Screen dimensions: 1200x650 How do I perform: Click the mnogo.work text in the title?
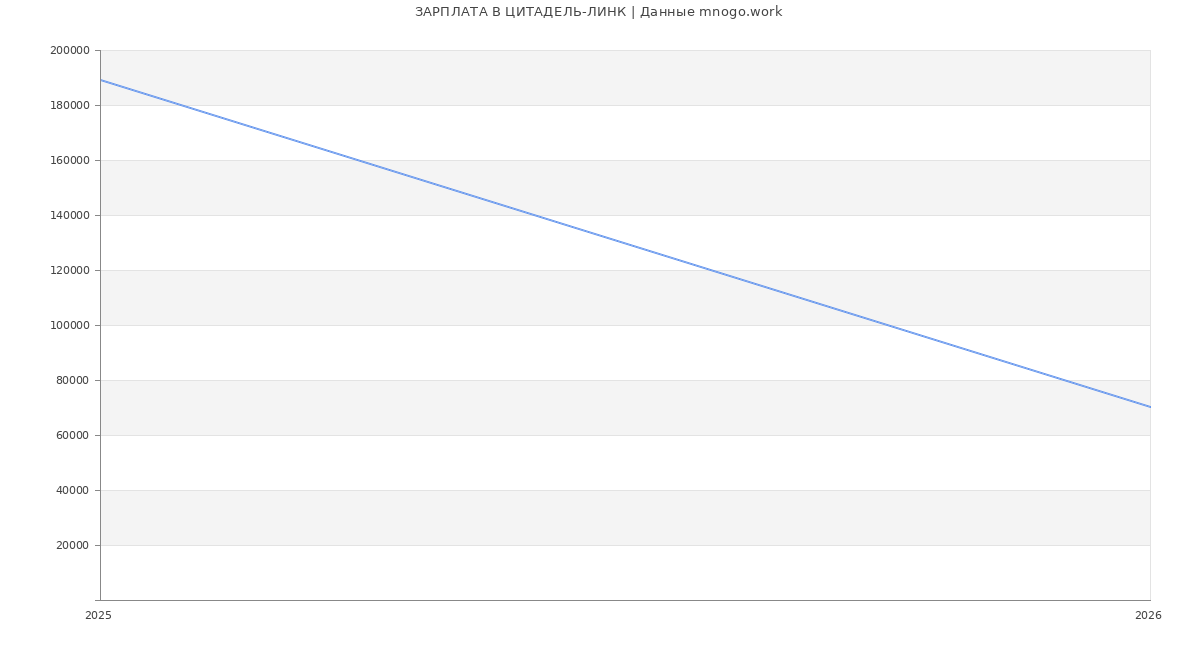point(740,12)
